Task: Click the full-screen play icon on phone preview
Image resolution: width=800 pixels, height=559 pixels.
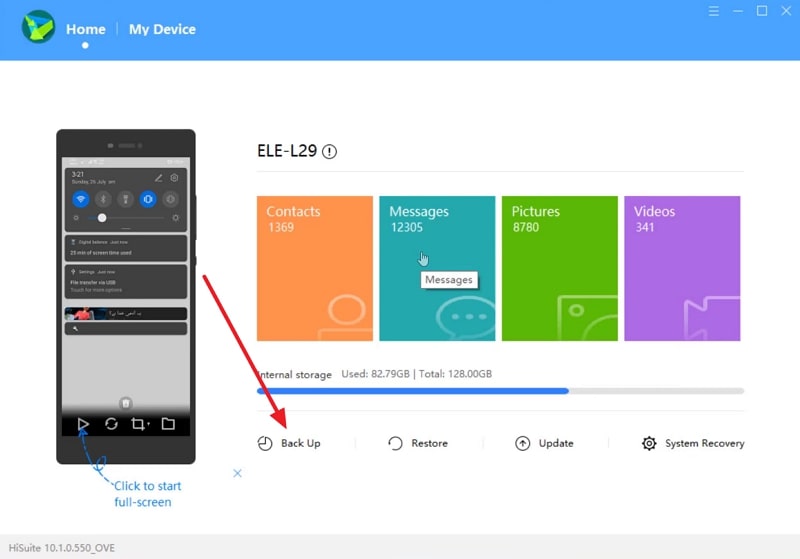Action: (84, 424)
